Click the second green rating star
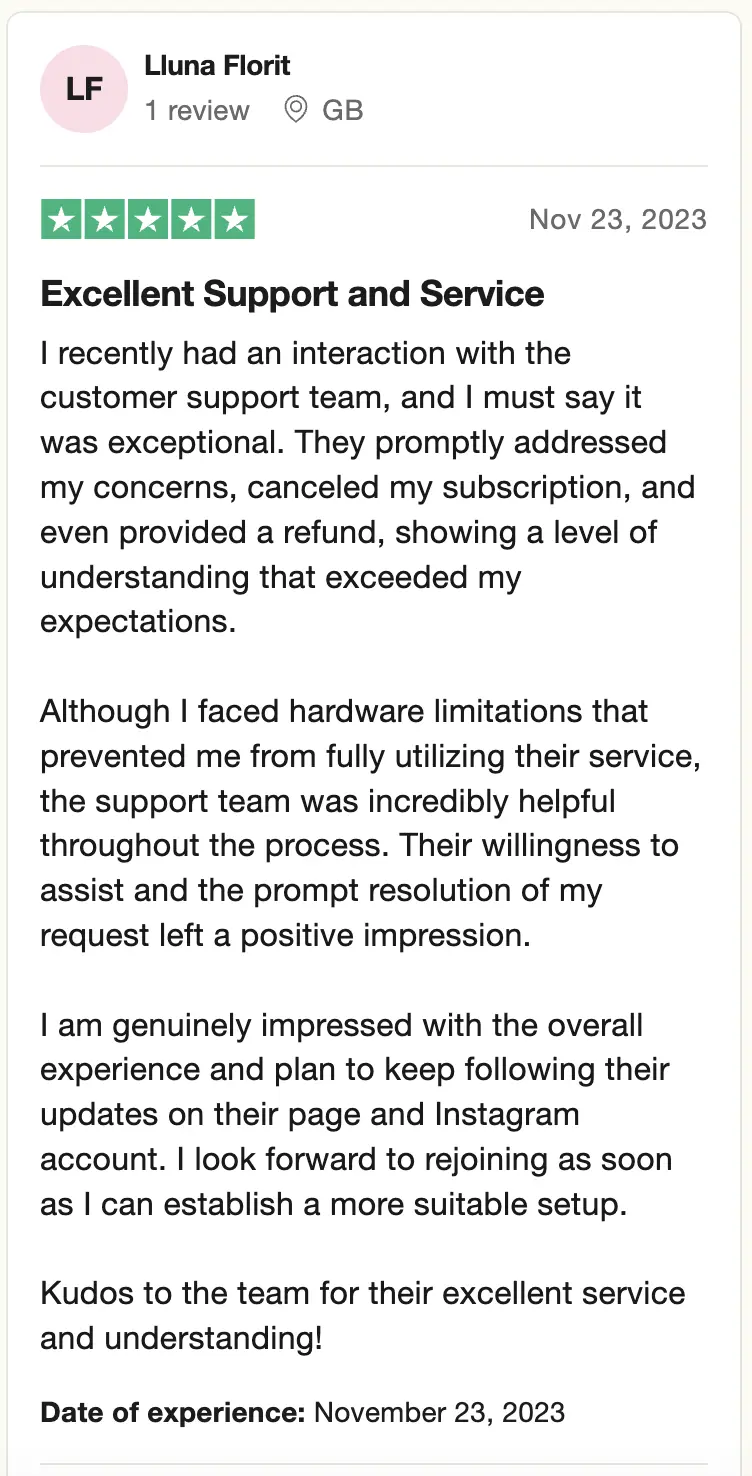Image resolution: width=752 pixels, height=1476 pixels. [x=105, y=220]
